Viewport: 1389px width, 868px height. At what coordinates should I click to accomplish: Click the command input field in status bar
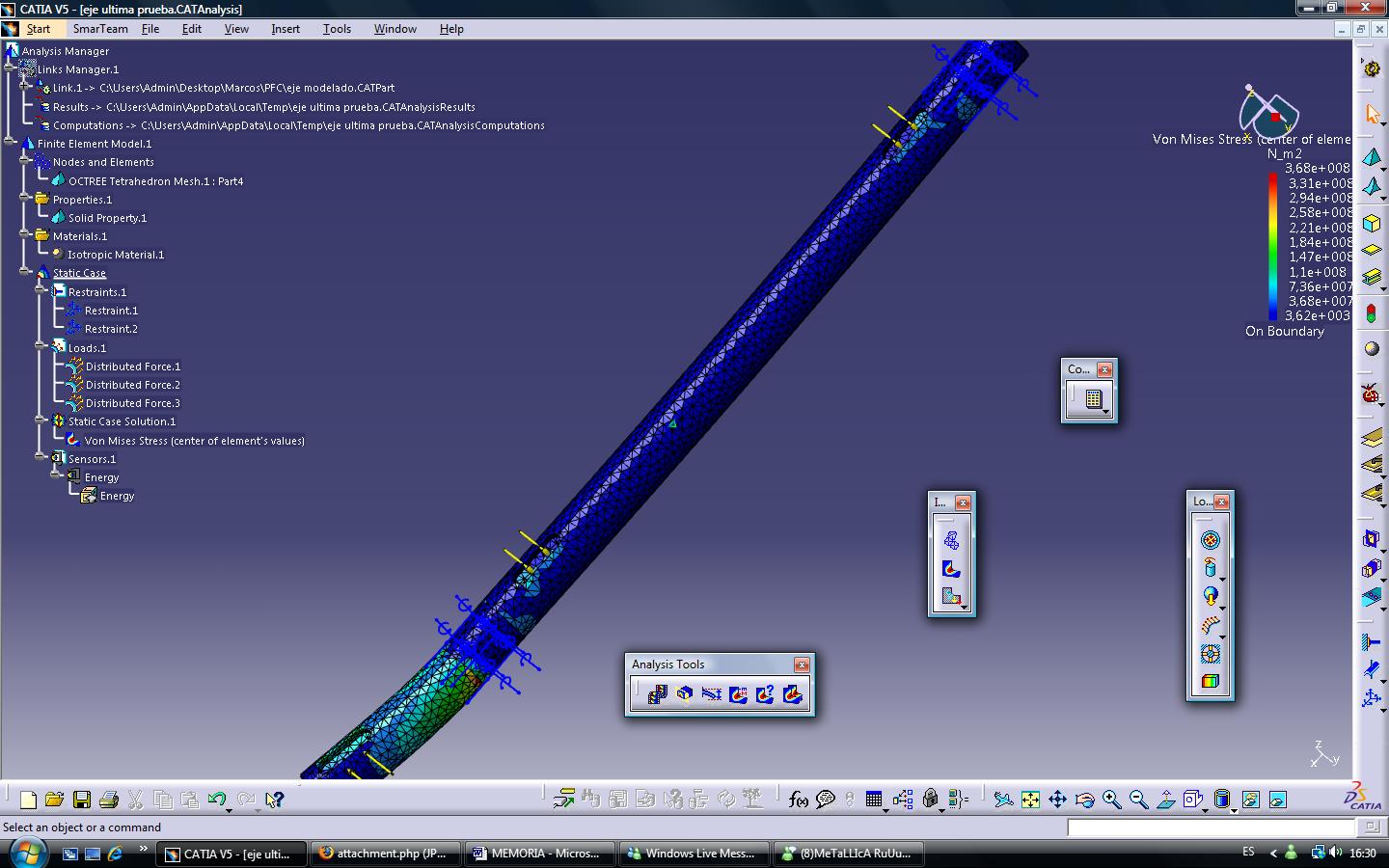click(x=1212, y=827)
